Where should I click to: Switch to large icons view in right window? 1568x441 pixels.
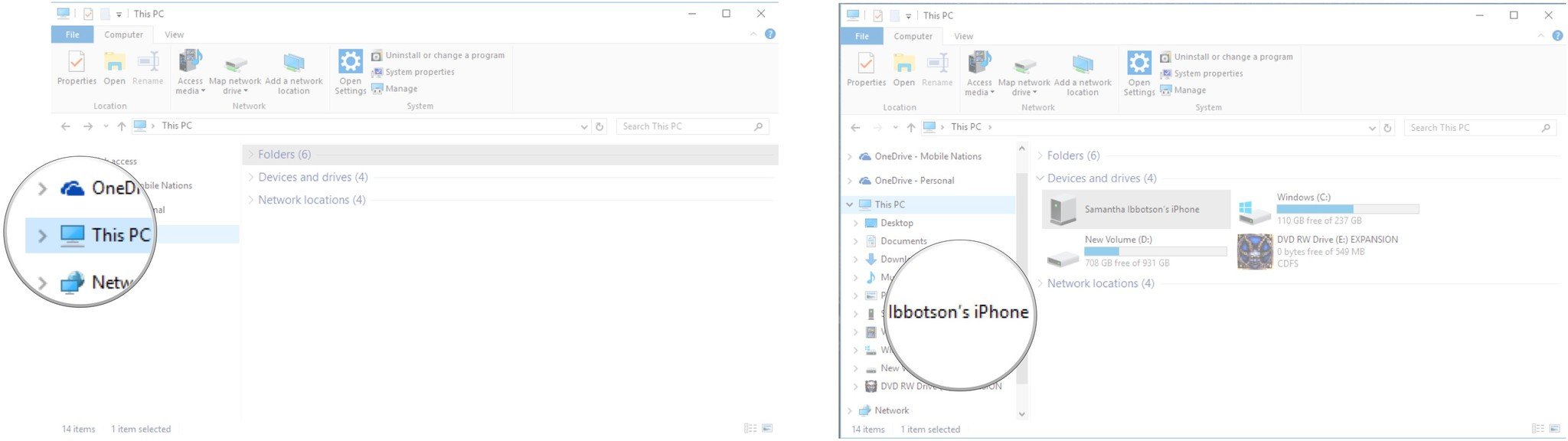(x=1554, y=429)
